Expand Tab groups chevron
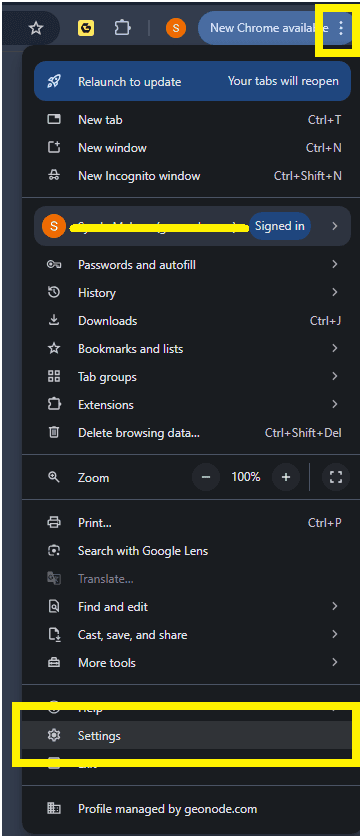This screenshot has width=360, height=838. coord(334,376)
